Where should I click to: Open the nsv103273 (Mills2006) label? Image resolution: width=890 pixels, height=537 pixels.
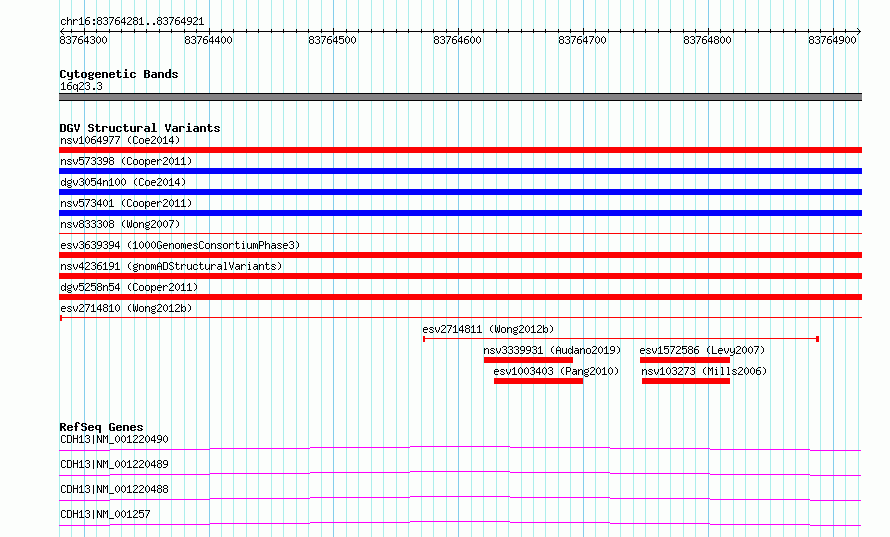point(704,371)
